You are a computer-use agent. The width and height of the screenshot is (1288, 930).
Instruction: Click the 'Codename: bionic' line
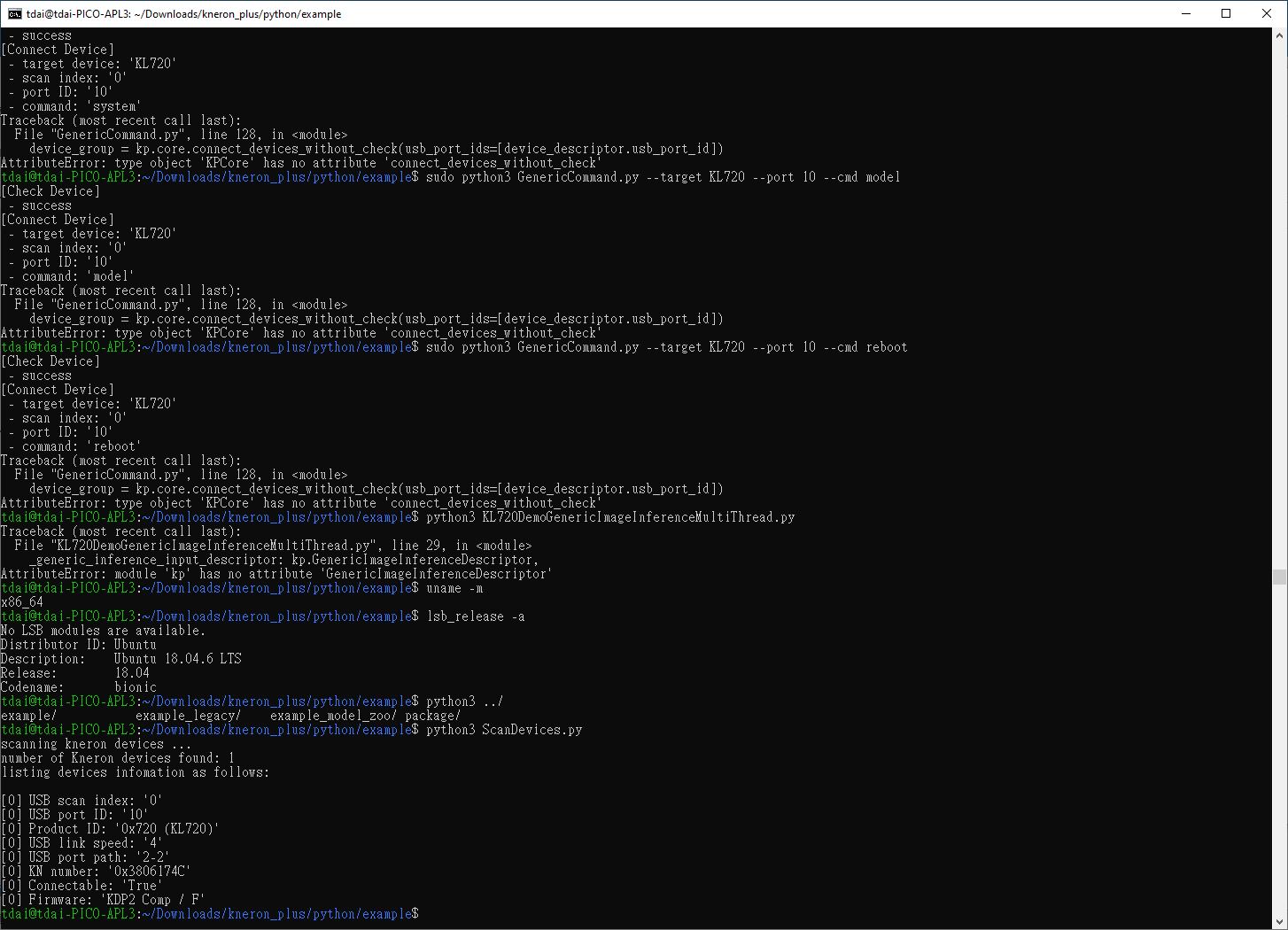coord(79,687)
